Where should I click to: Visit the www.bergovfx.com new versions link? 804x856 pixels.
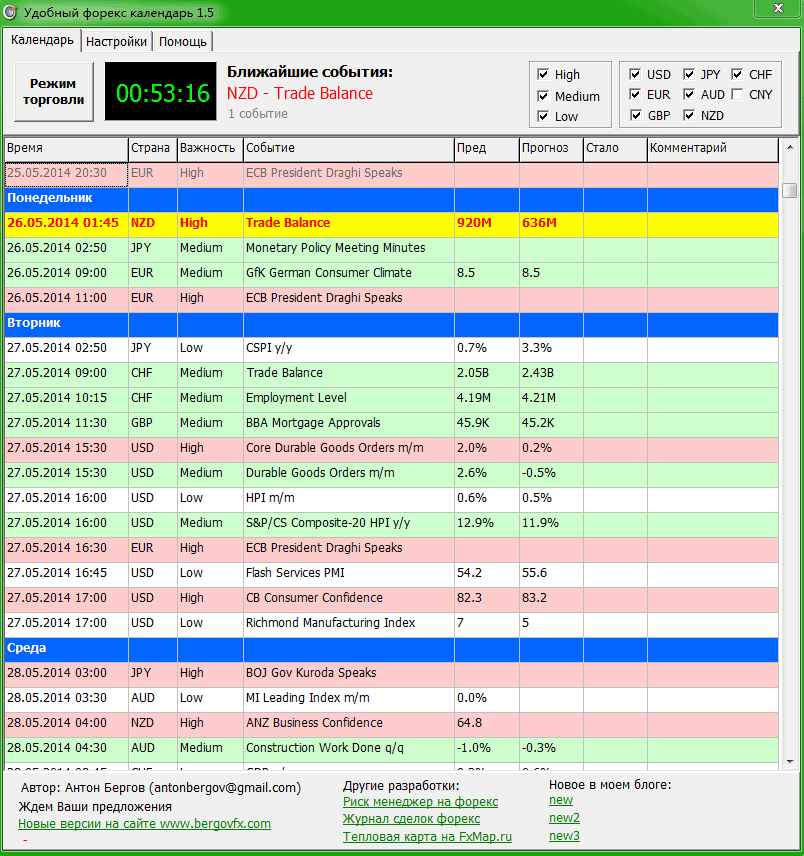click(x=144, y=824)
